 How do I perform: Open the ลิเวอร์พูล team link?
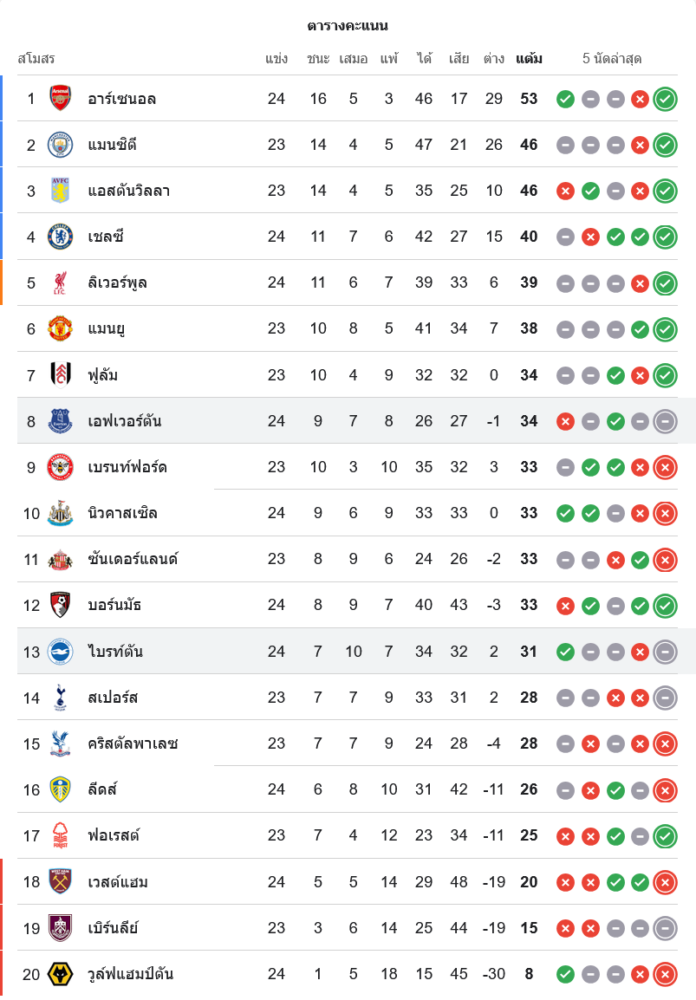click(x=117, y=283)
